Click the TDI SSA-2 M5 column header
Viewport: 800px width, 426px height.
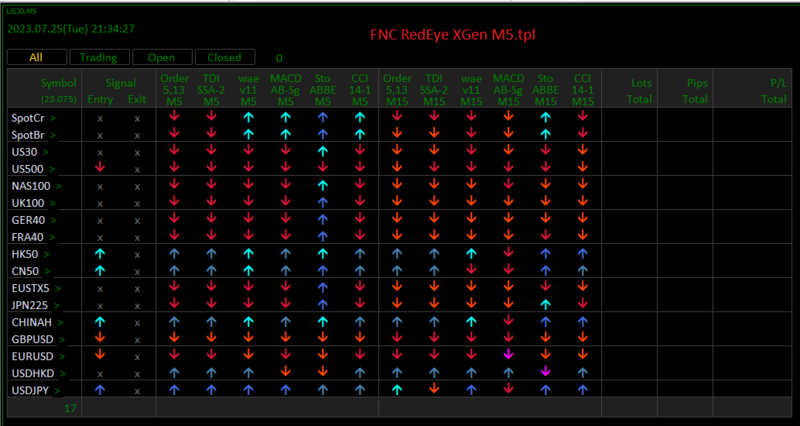[211, 88]
